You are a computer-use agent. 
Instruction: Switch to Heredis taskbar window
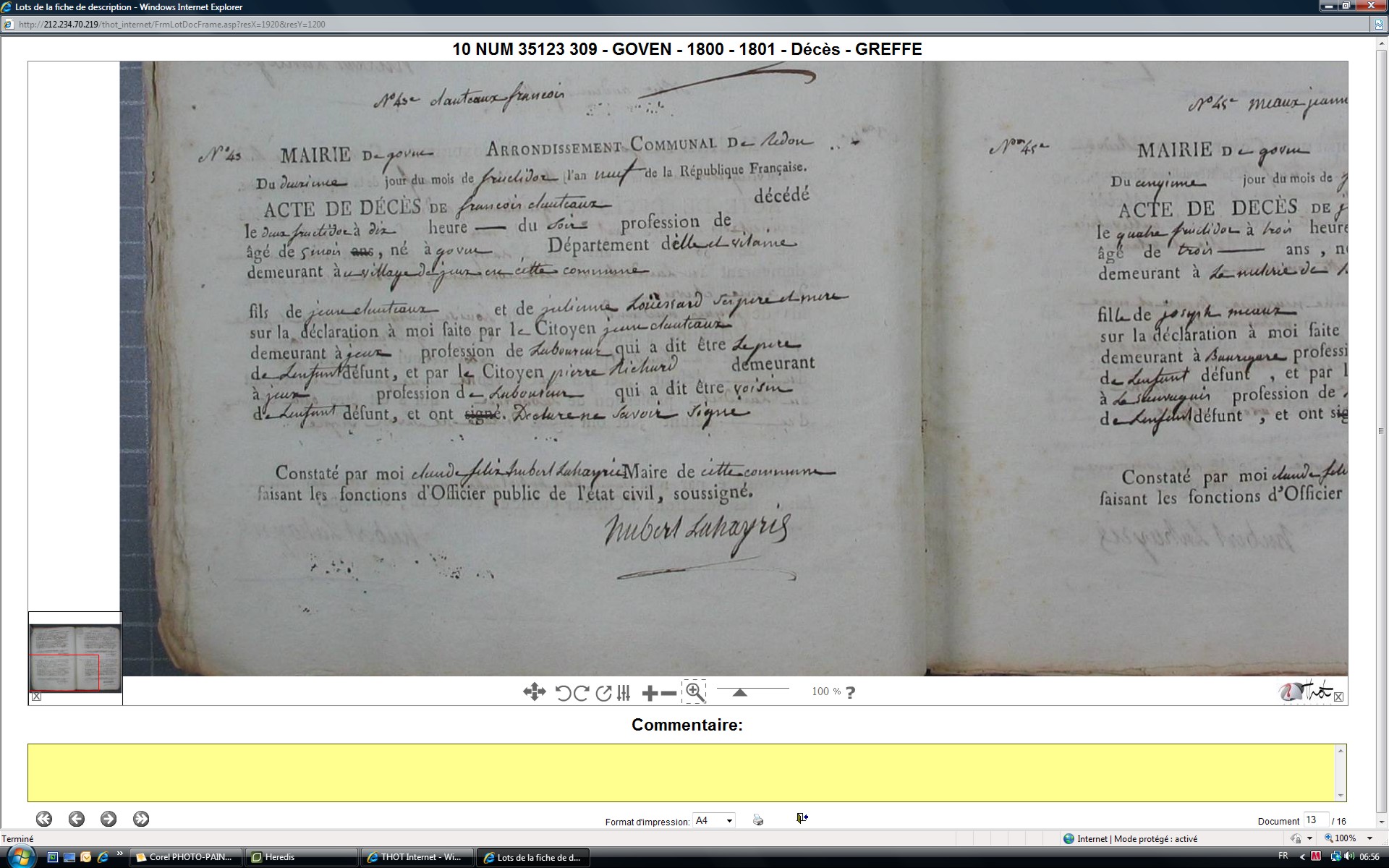pos(301,857)
